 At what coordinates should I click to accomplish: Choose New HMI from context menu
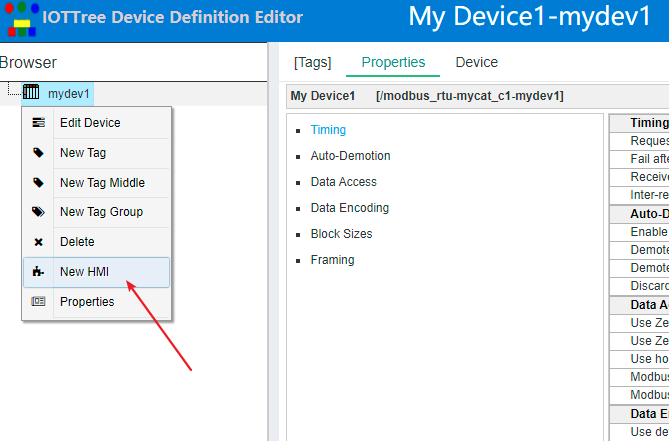click(x=96, y=272)
